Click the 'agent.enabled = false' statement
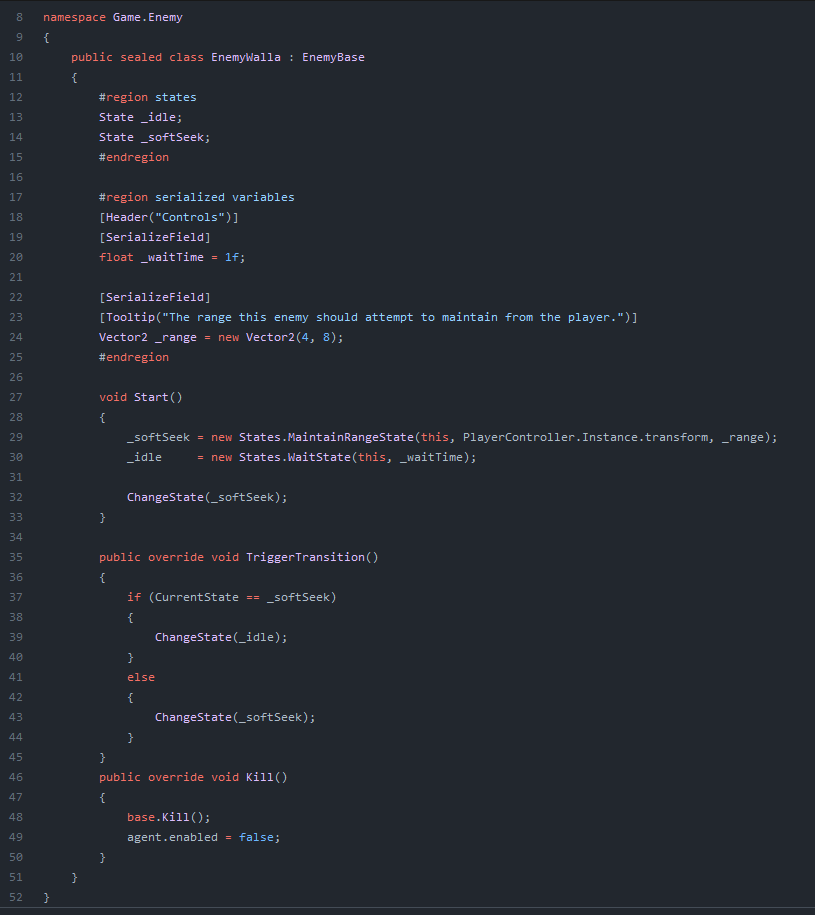The width and height of the screenshot is (815, 915). tap(203, 837)
